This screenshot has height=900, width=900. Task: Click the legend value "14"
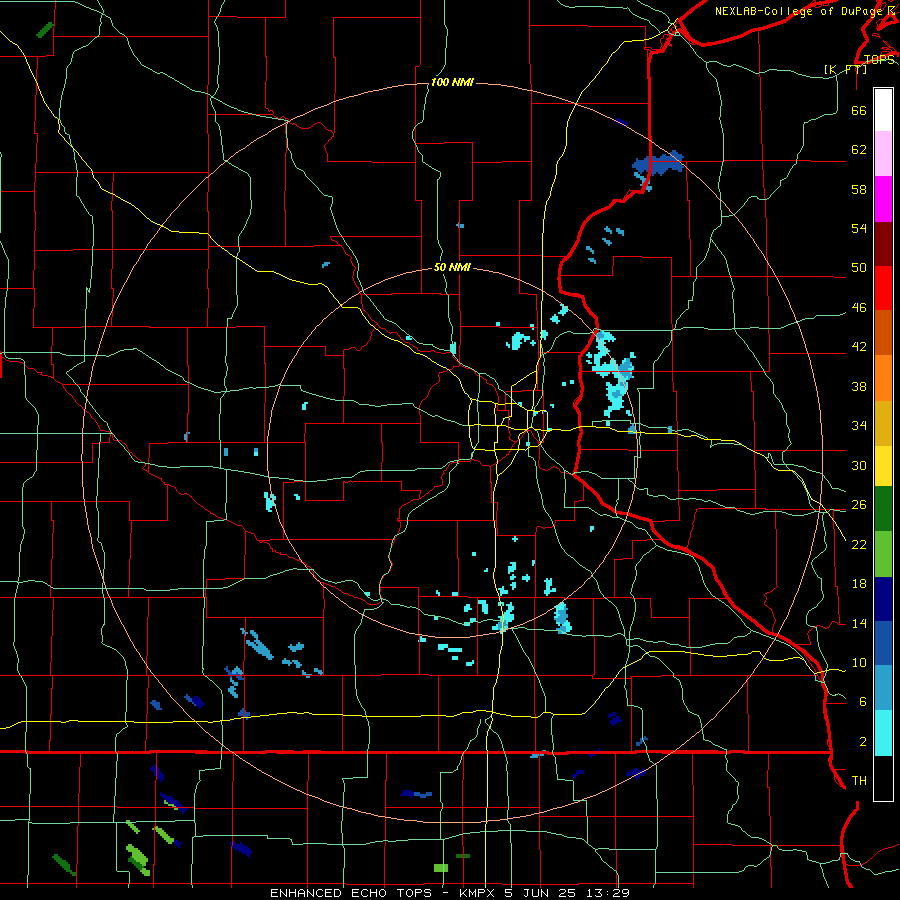coord(859,623)
